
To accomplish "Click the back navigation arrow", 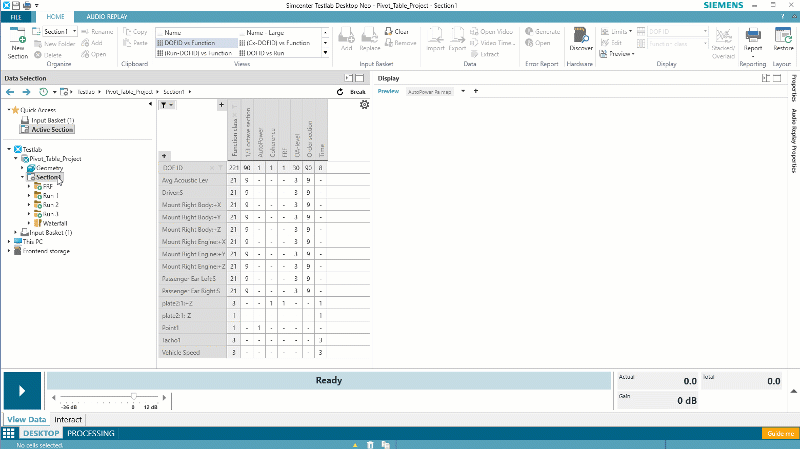I will pyautogui.click(x=10, y=91).
